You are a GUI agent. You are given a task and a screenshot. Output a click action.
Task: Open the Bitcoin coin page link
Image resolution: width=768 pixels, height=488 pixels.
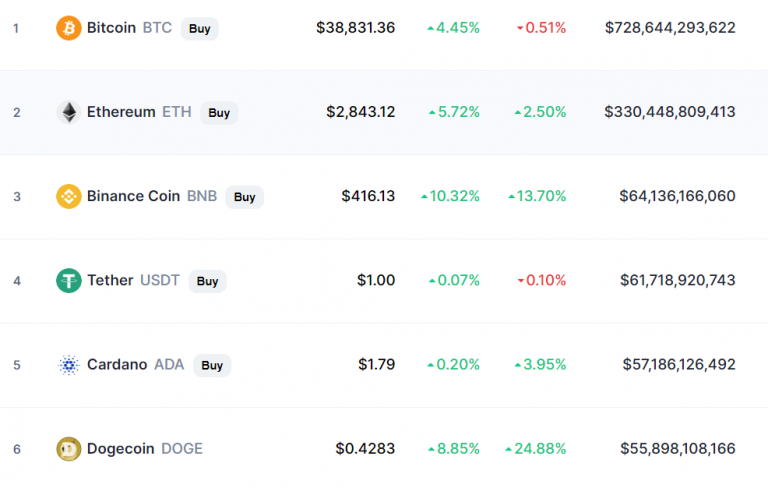(112, 28)
